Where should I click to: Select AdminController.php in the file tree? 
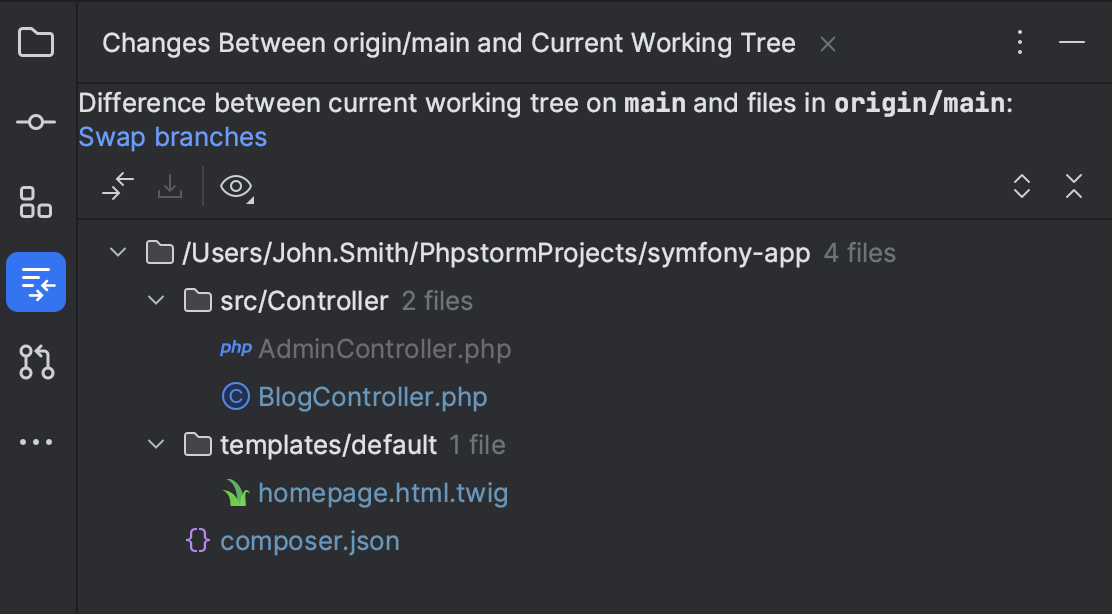[x=385, y=348]
